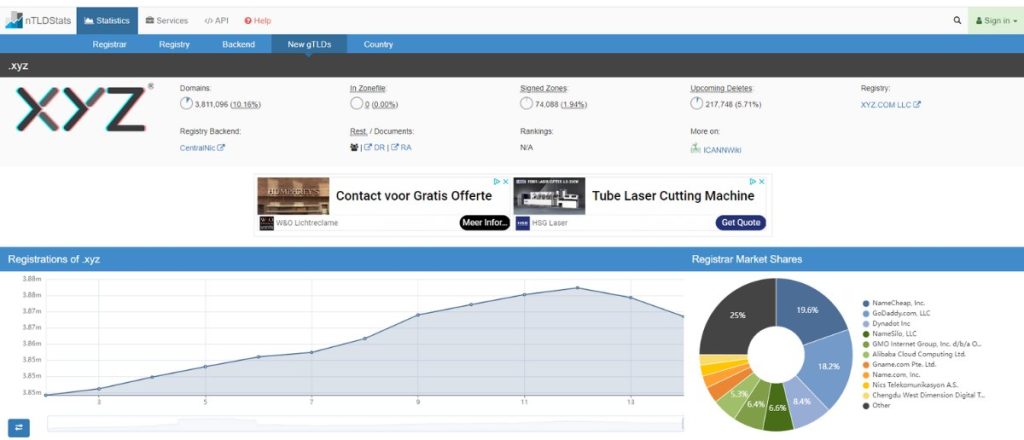Open the XYZ.COM LLC registry link
The height and width of the screenshot is (440, 1024).
point(890,103)
